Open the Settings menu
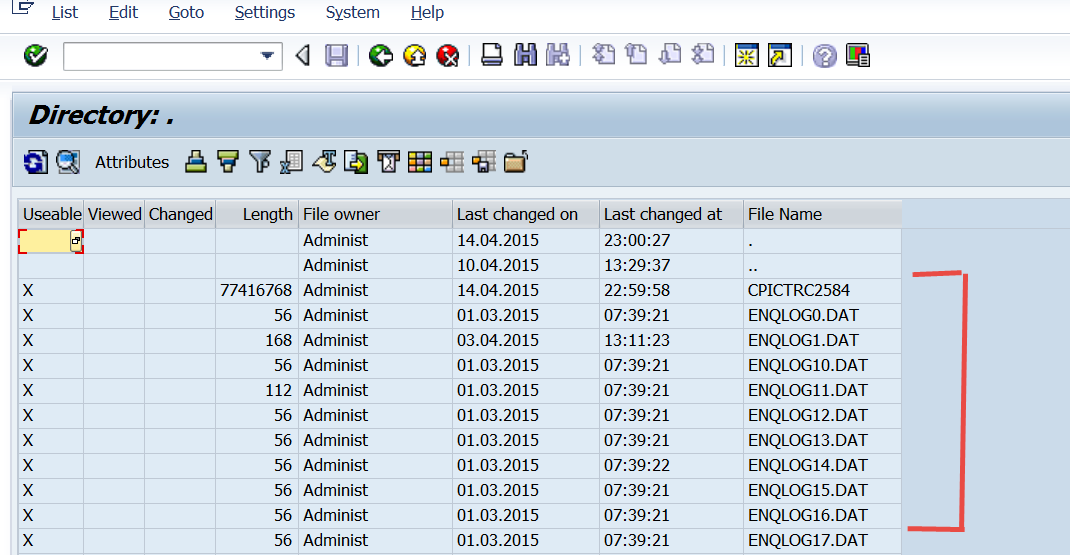 coord(265,12)
